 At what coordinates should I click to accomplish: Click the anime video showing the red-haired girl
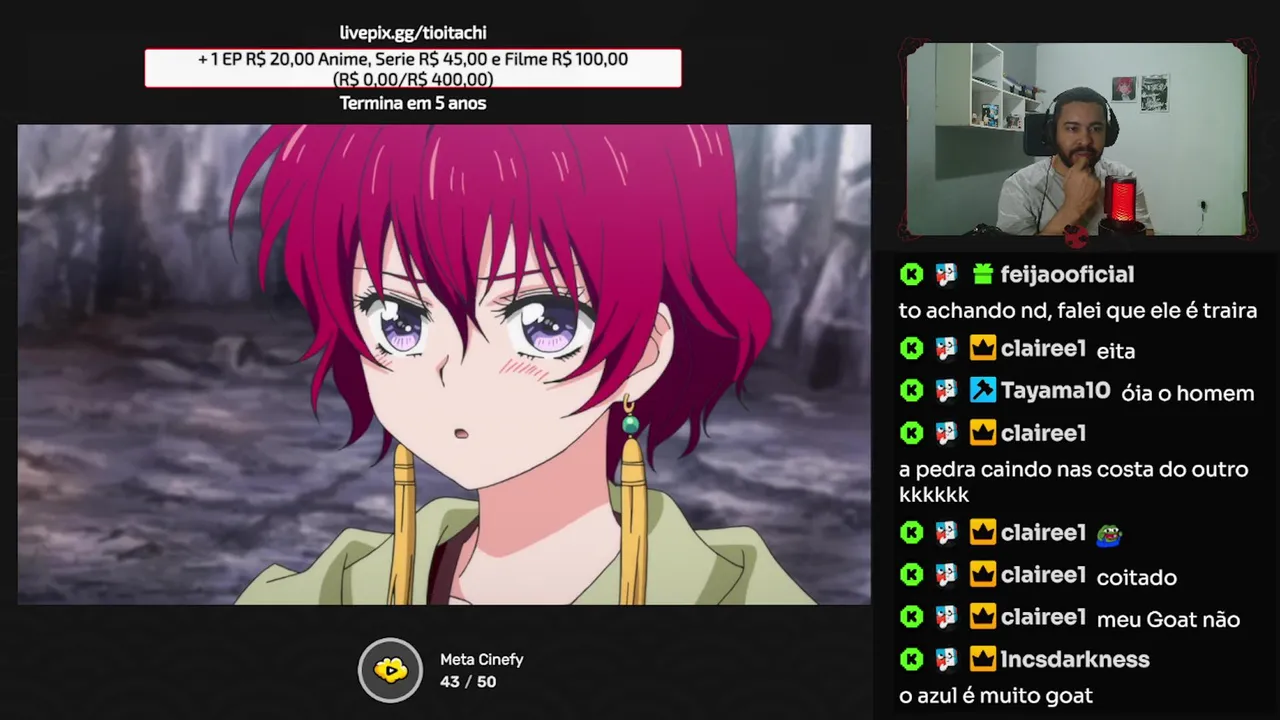point(444,364)
